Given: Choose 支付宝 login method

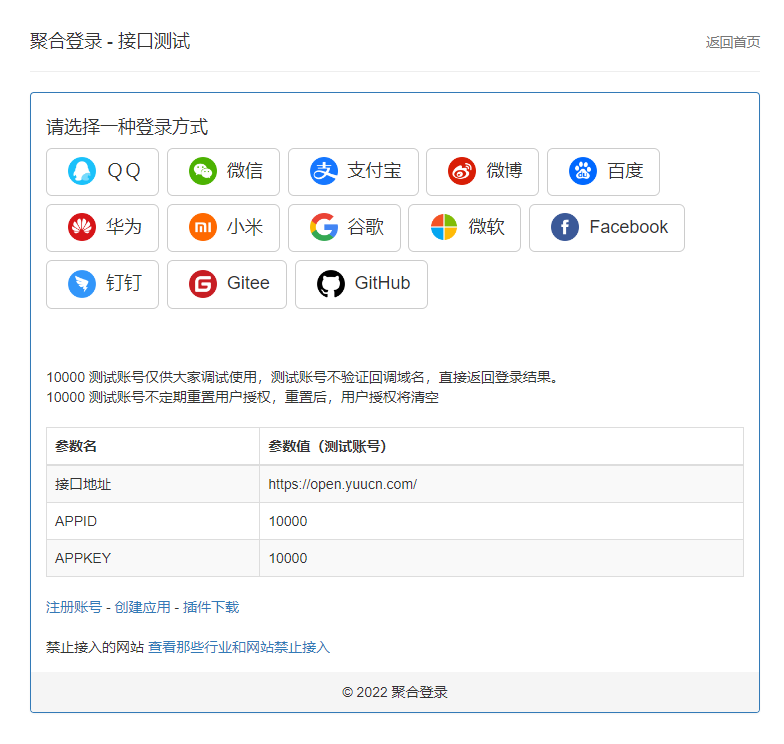Looking at the screenshot, I should (354, 172).
